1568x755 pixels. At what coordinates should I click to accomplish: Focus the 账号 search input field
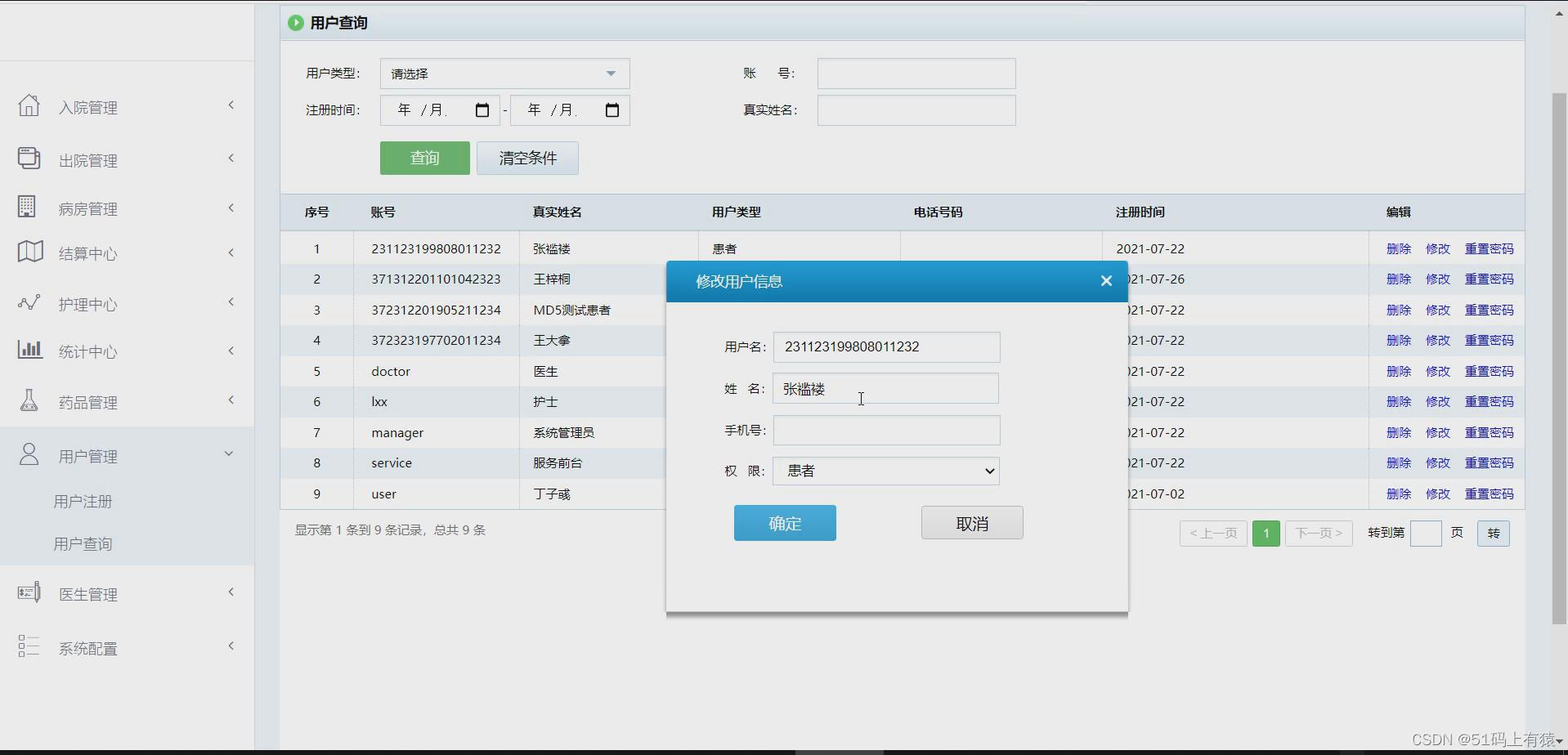coord(916,74)
